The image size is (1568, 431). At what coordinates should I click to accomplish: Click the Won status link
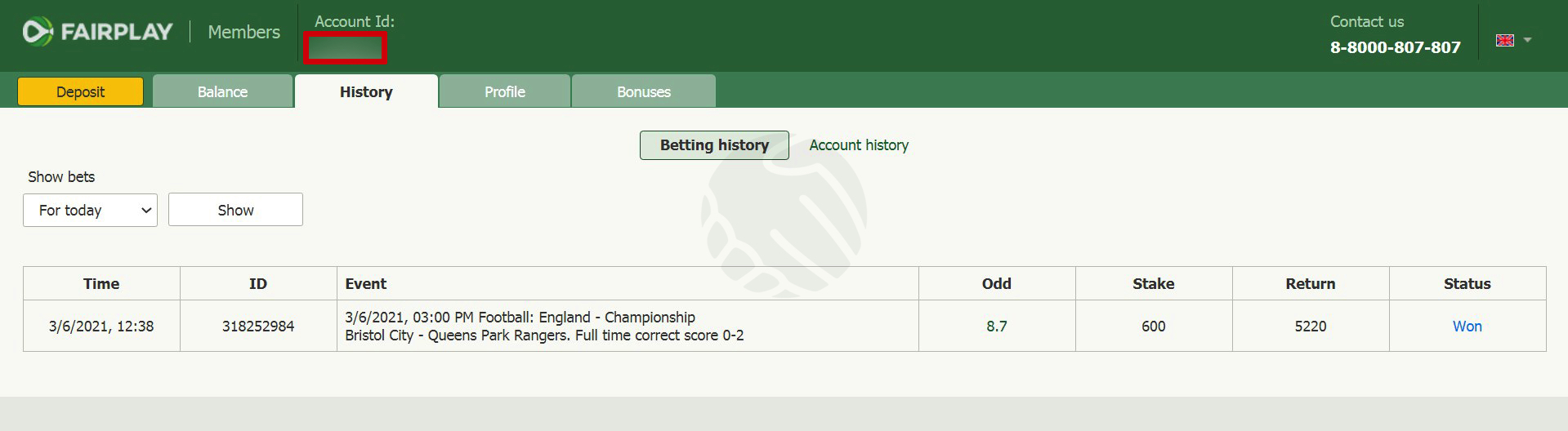1467,327
